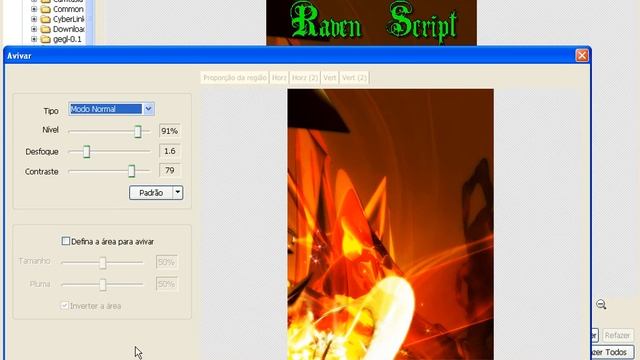Expand the Download folder in tree

[34, 29]
